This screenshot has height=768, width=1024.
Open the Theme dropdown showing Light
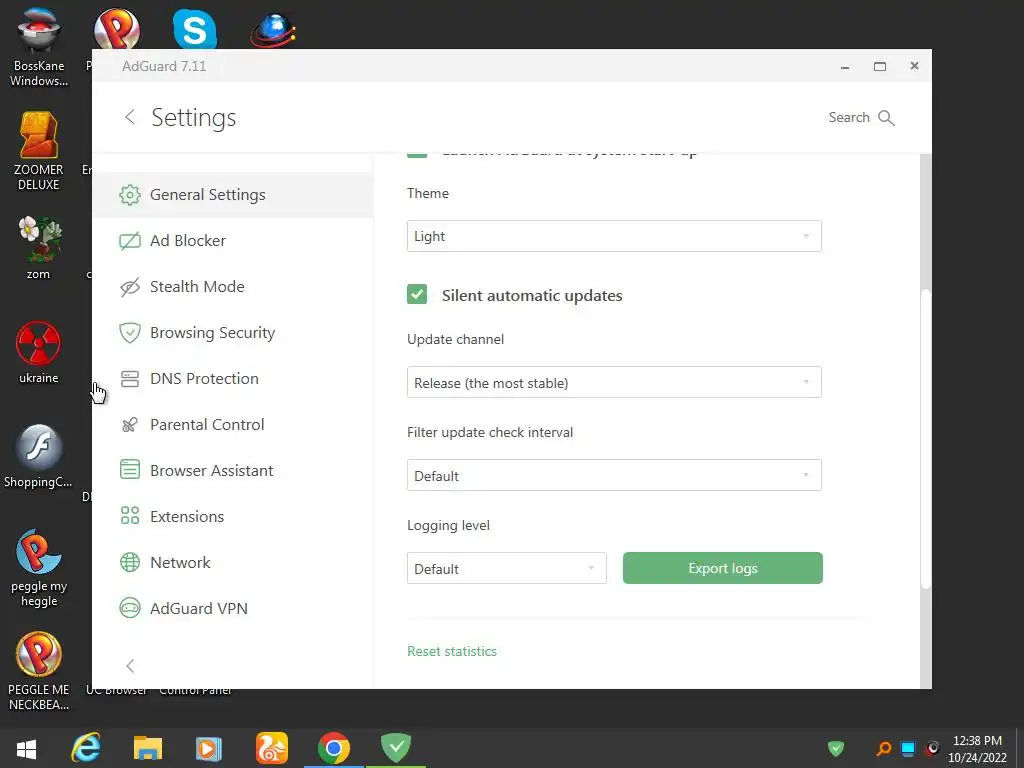614,236
